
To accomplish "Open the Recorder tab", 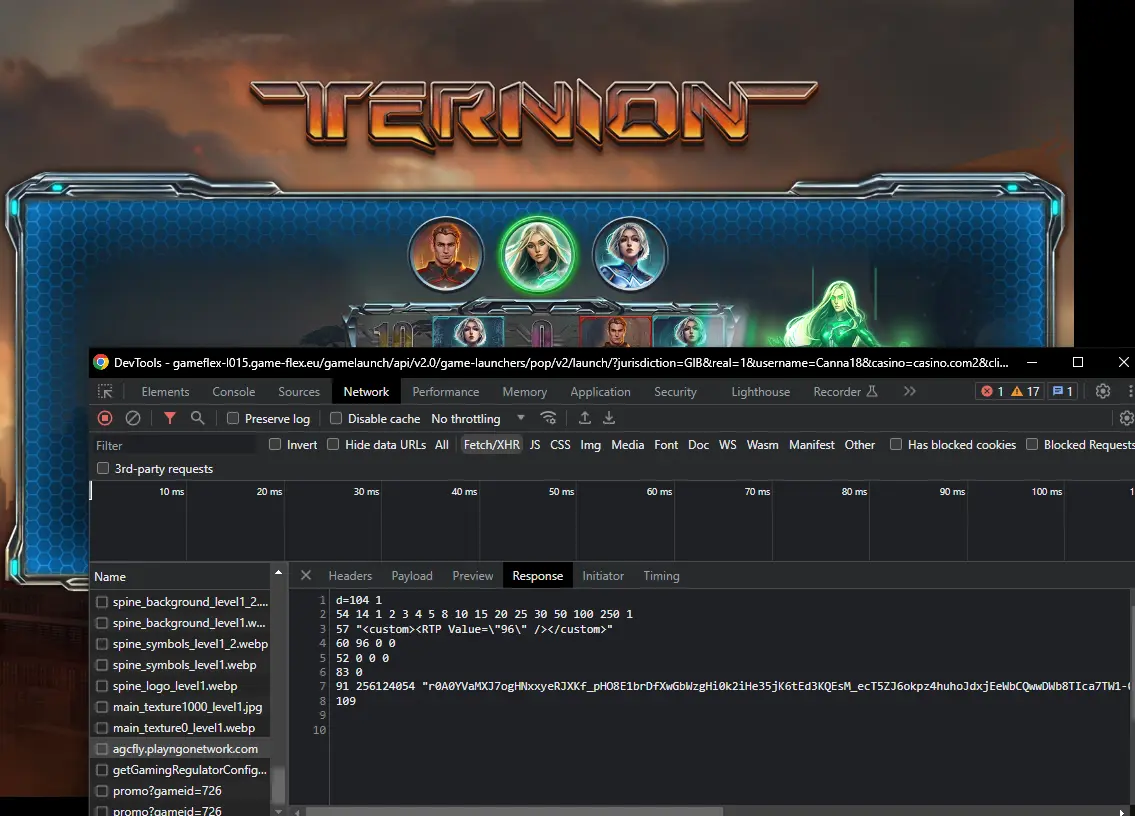I will click(x=845, y=392).
